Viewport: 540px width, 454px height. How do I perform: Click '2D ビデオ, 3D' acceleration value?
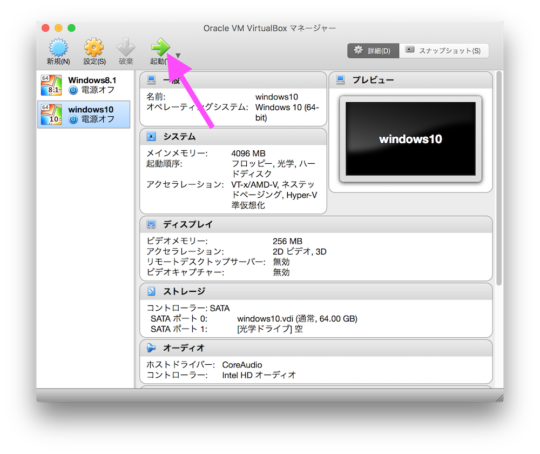click(x=300, y=251)
